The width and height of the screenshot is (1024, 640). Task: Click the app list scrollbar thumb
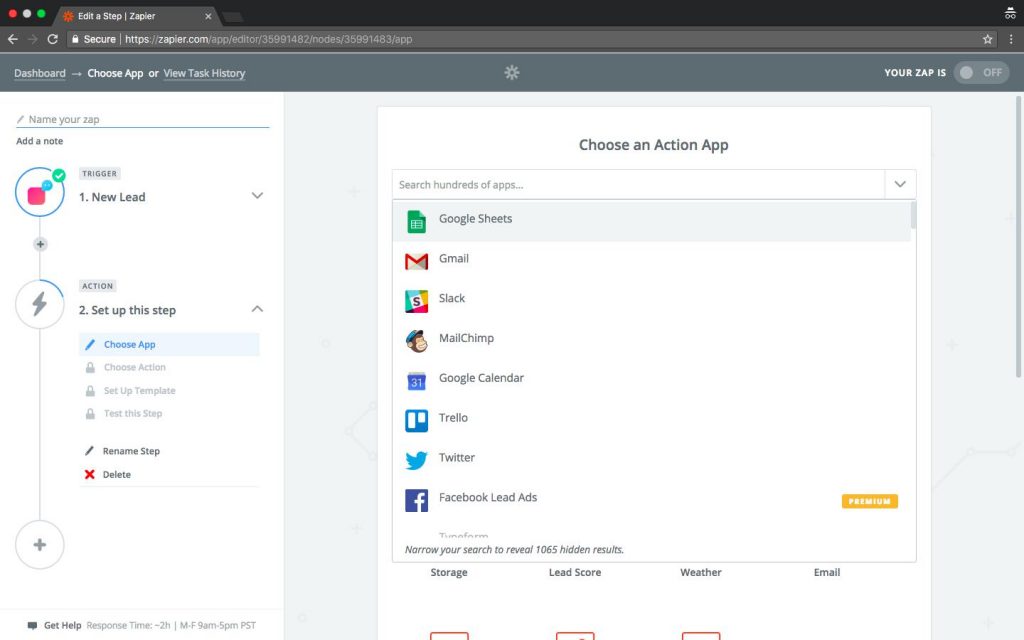tap(913, 215)
